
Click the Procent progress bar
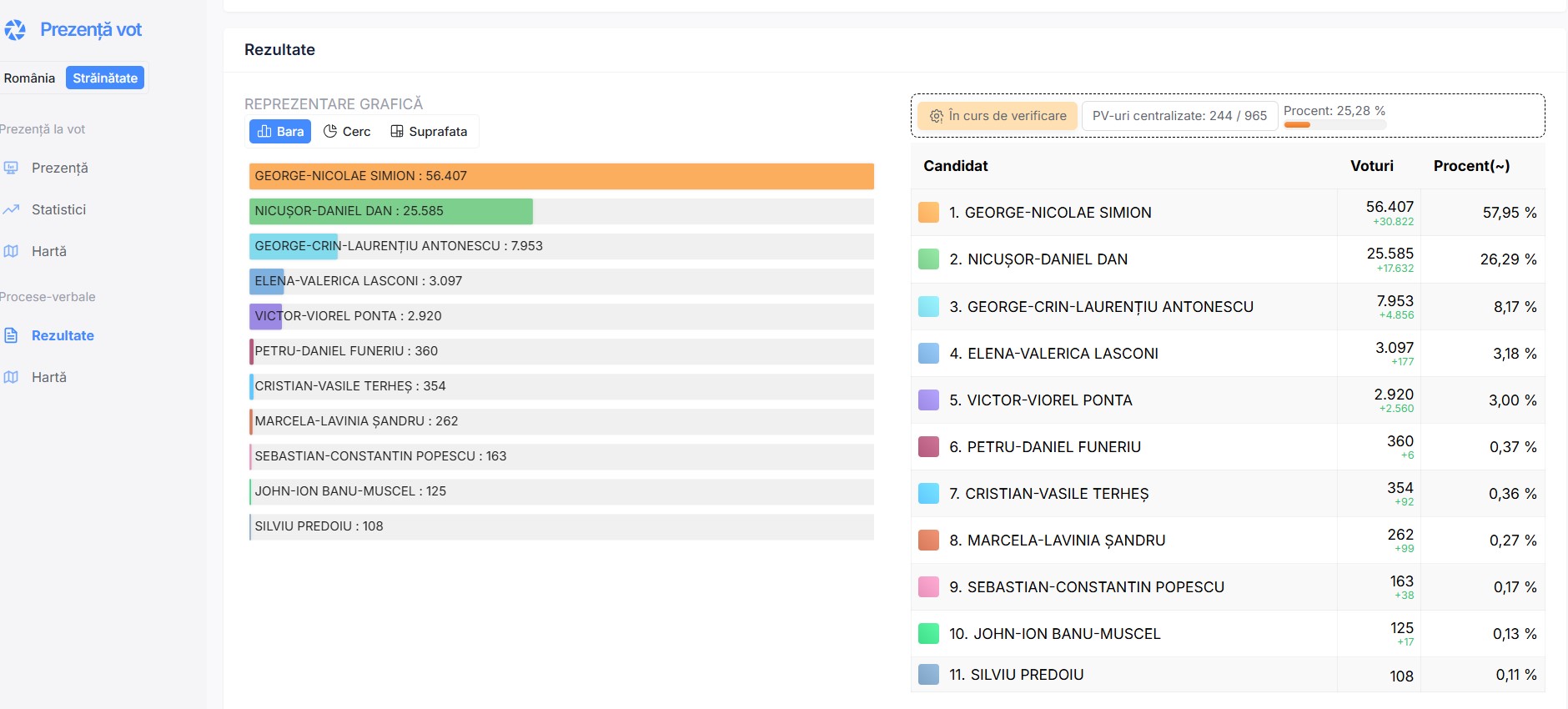tap(1334, 124)
